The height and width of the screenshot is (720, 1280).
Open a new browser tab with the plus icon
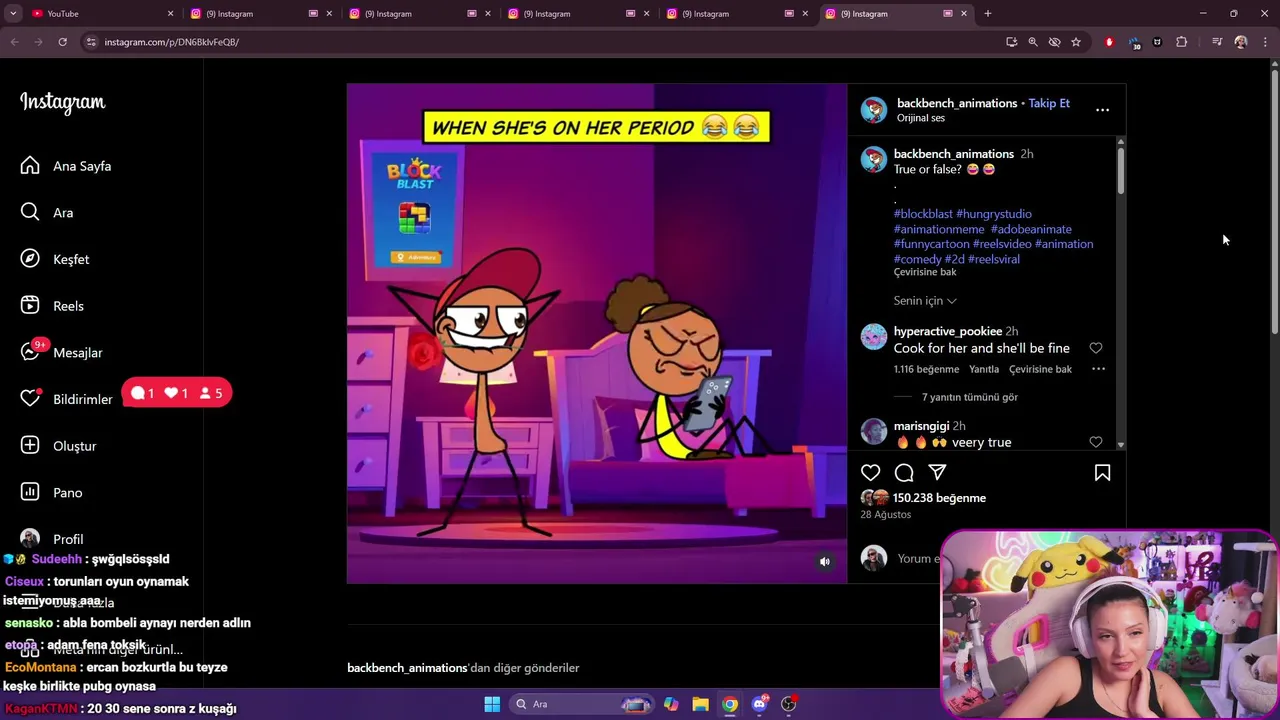click(x=988, y=14)
